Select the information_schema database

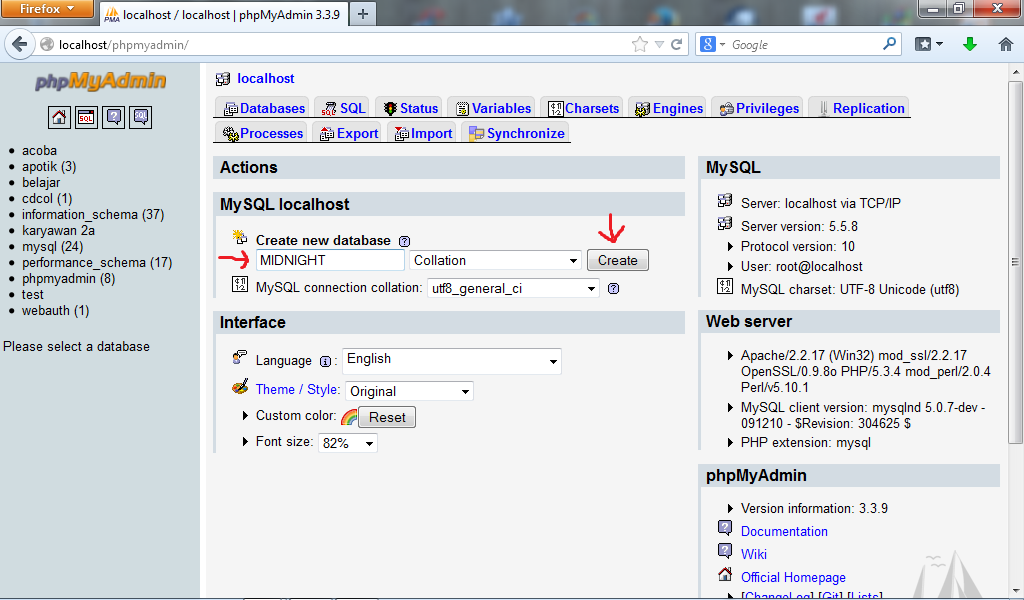(93, 215)
